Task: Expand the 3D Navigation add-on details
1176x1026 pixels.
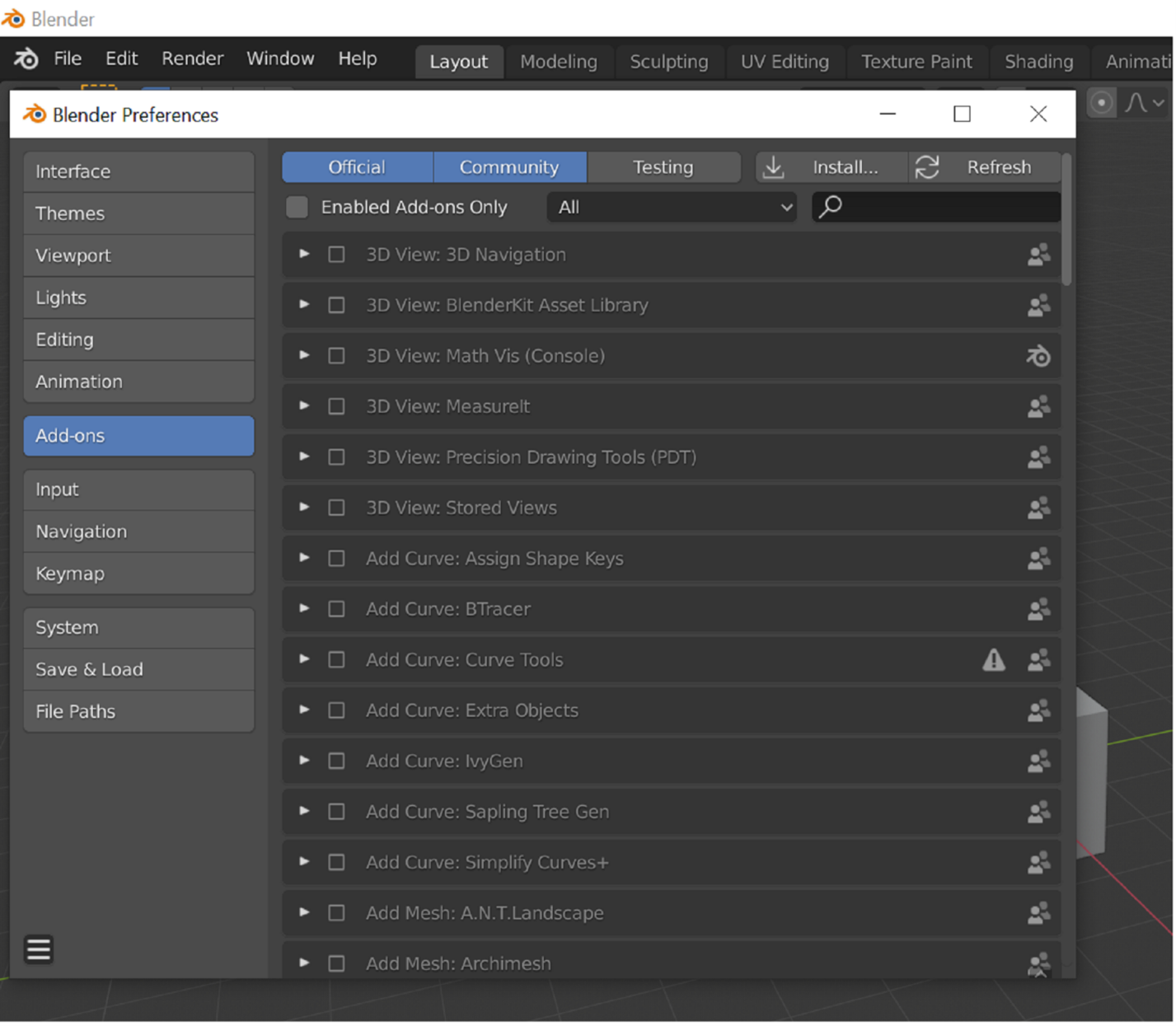Action: click(304, 255)
